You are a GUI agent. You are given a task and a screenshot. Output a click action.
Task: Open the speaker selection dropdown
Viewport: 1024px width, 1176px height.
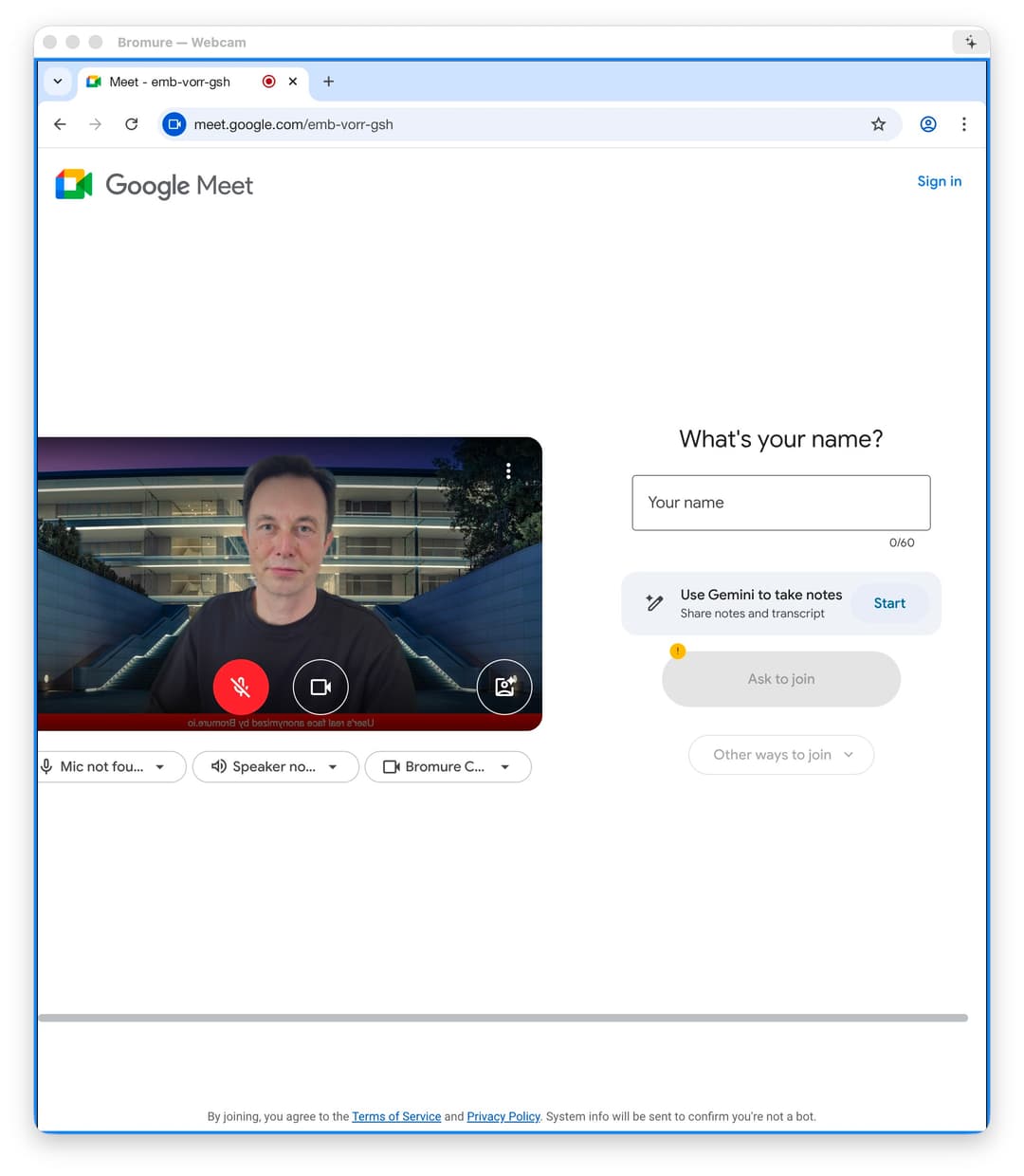tap(275, 766)
